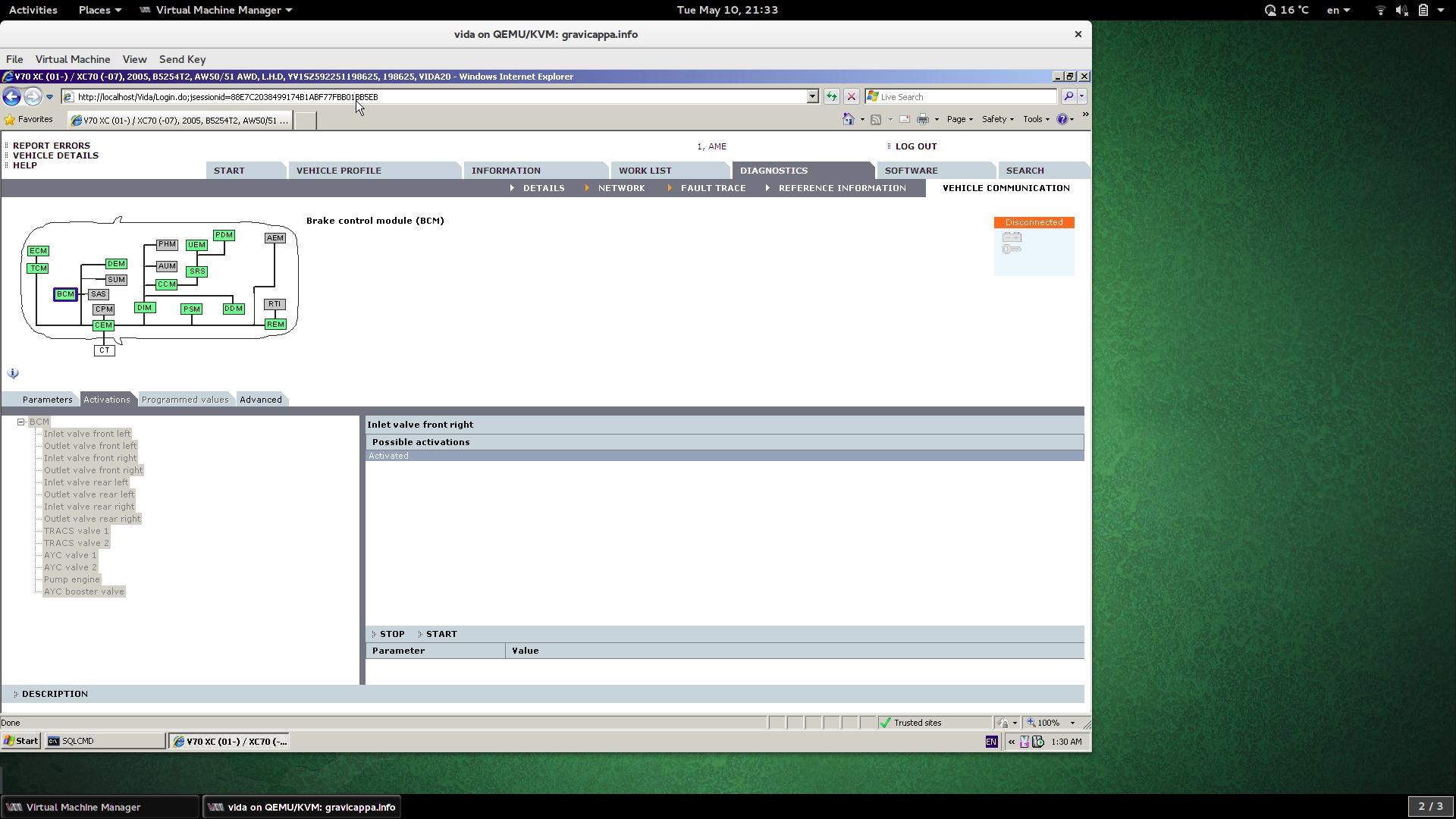Expand the BCM tree node in parameters list

pyautogui.click(x=21, y=421)
